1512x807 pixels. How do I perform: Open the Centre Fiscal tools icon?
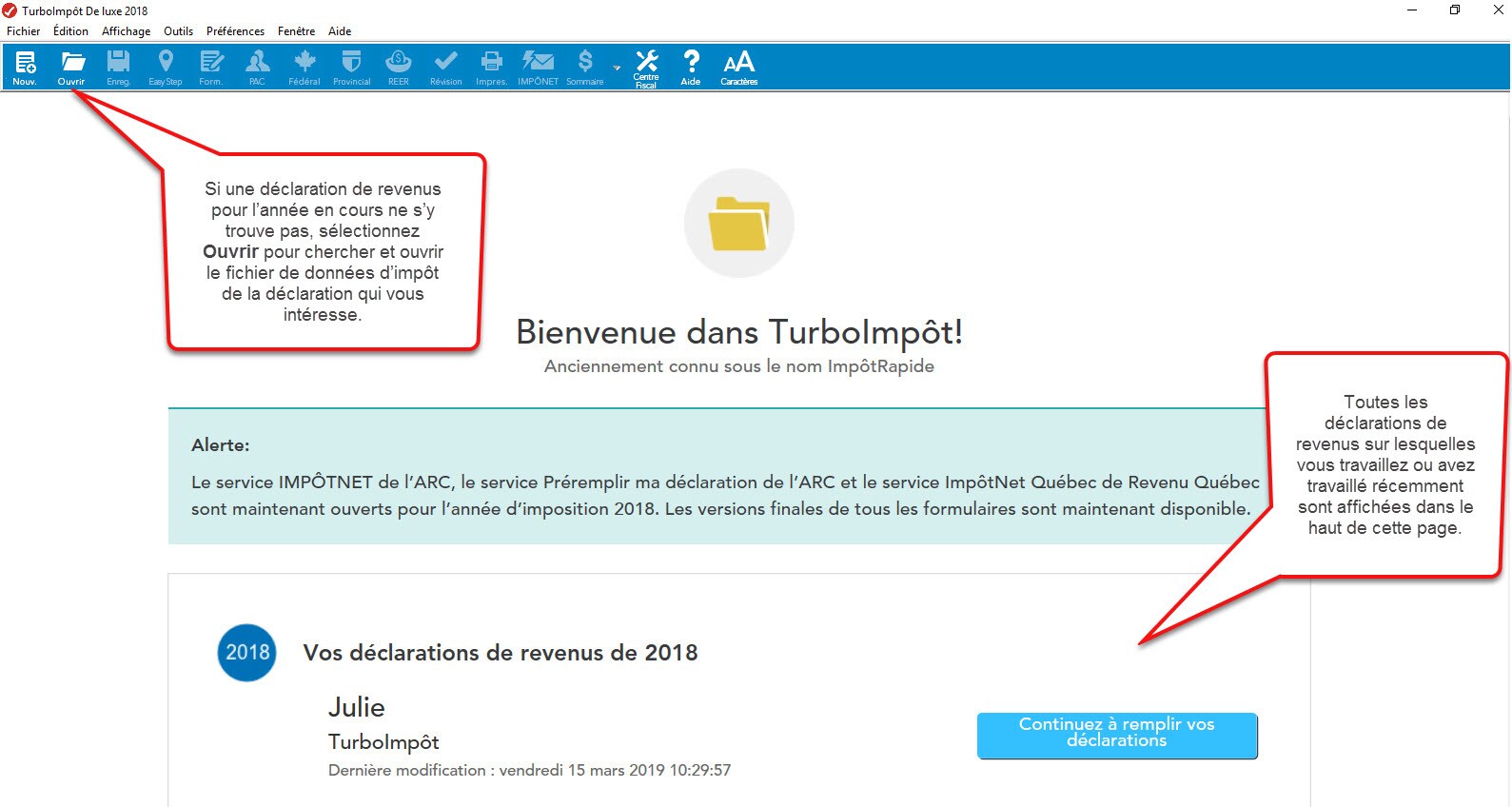click(646, 69)
